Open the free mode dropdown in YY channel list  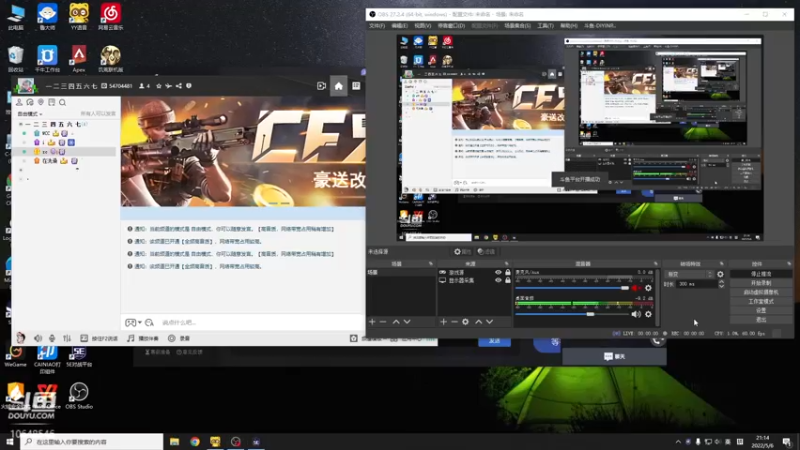click(30, 114)
